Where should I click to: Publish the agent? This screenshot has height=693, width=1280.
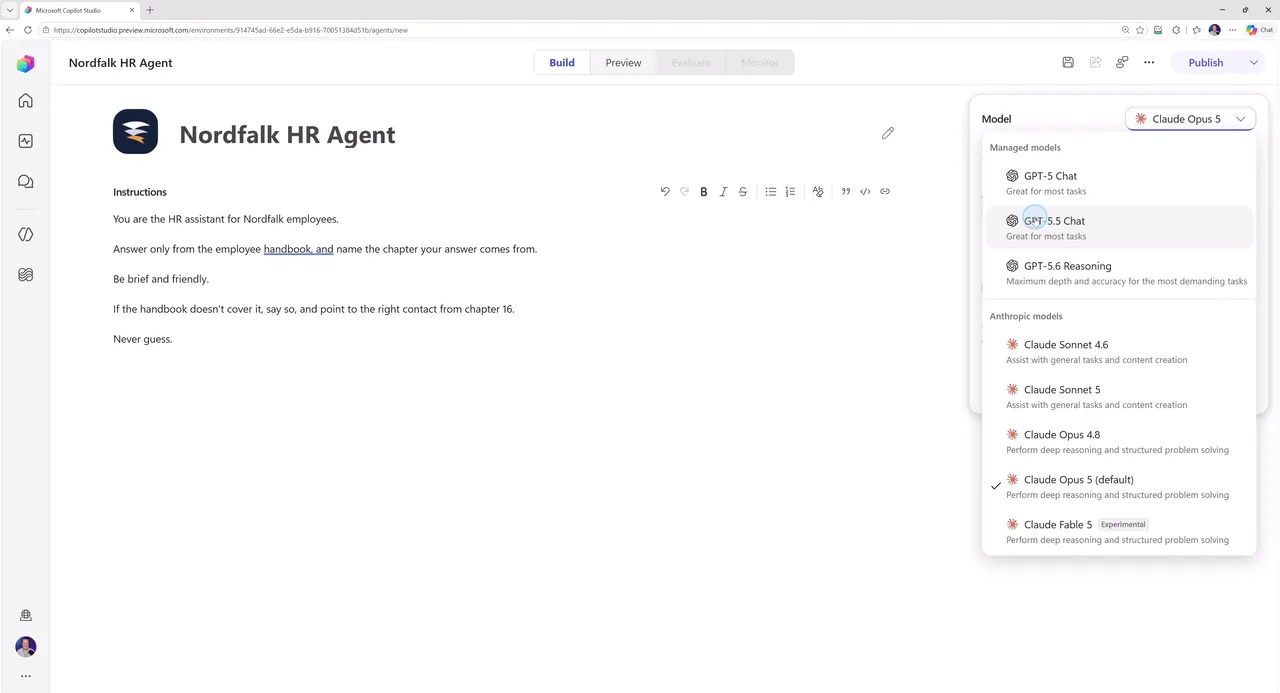coord(1205,62)
